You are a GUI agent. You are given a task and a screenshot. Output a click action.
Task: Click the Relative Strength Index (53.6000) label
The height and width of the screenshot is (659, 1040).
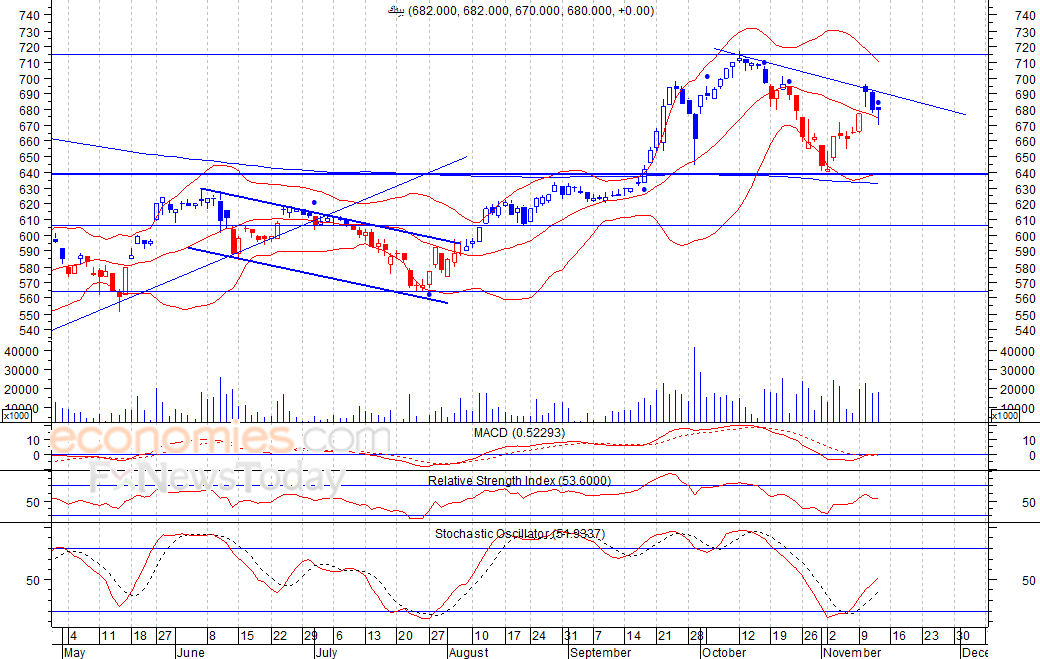[519, 481]
